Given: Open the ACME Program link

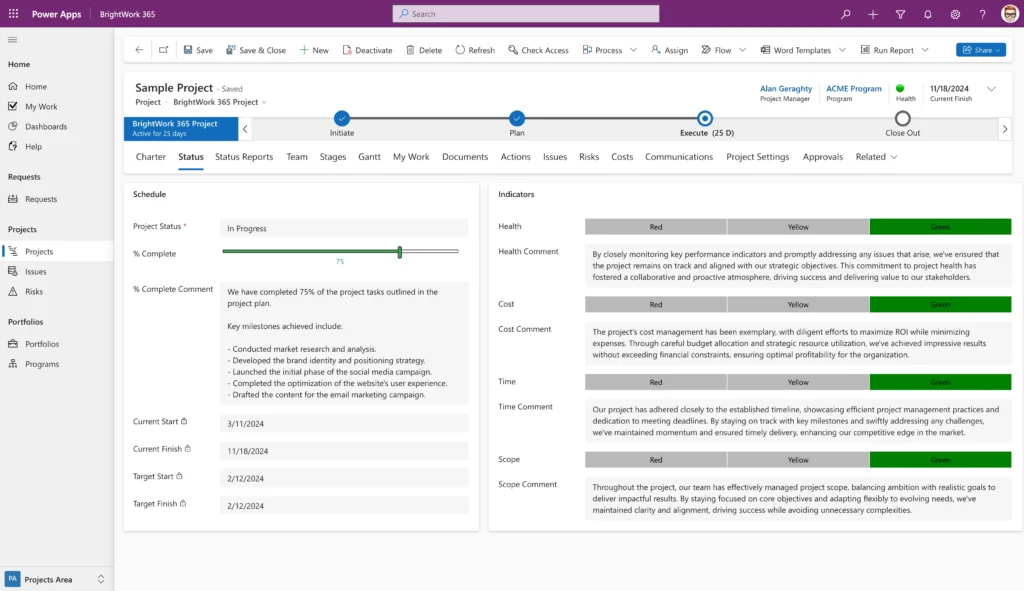Looking at the screenshot, I should 854,88.
